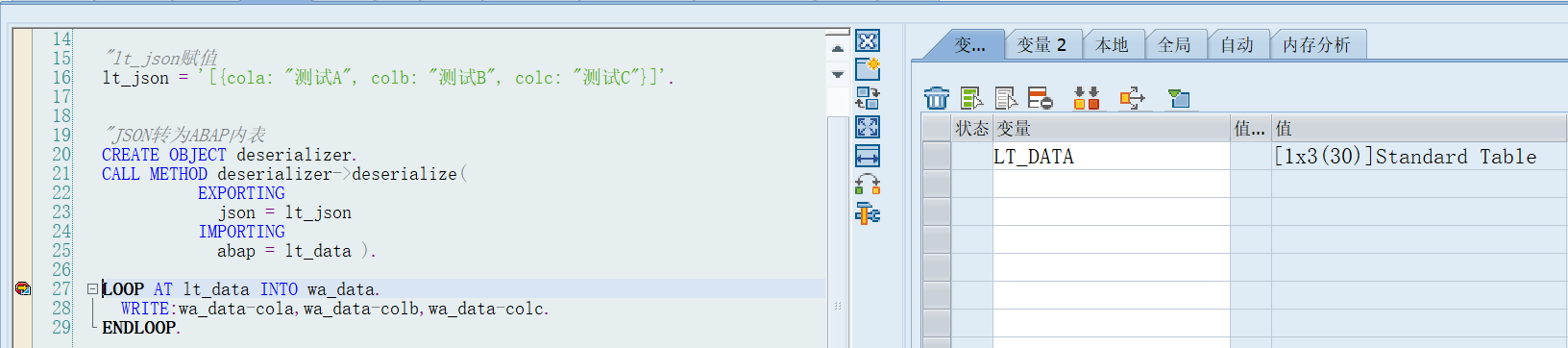Select the row header next to LT_DATA
Image resolution: width=1568 pixels, height=348 pixels.
[937, 156]
